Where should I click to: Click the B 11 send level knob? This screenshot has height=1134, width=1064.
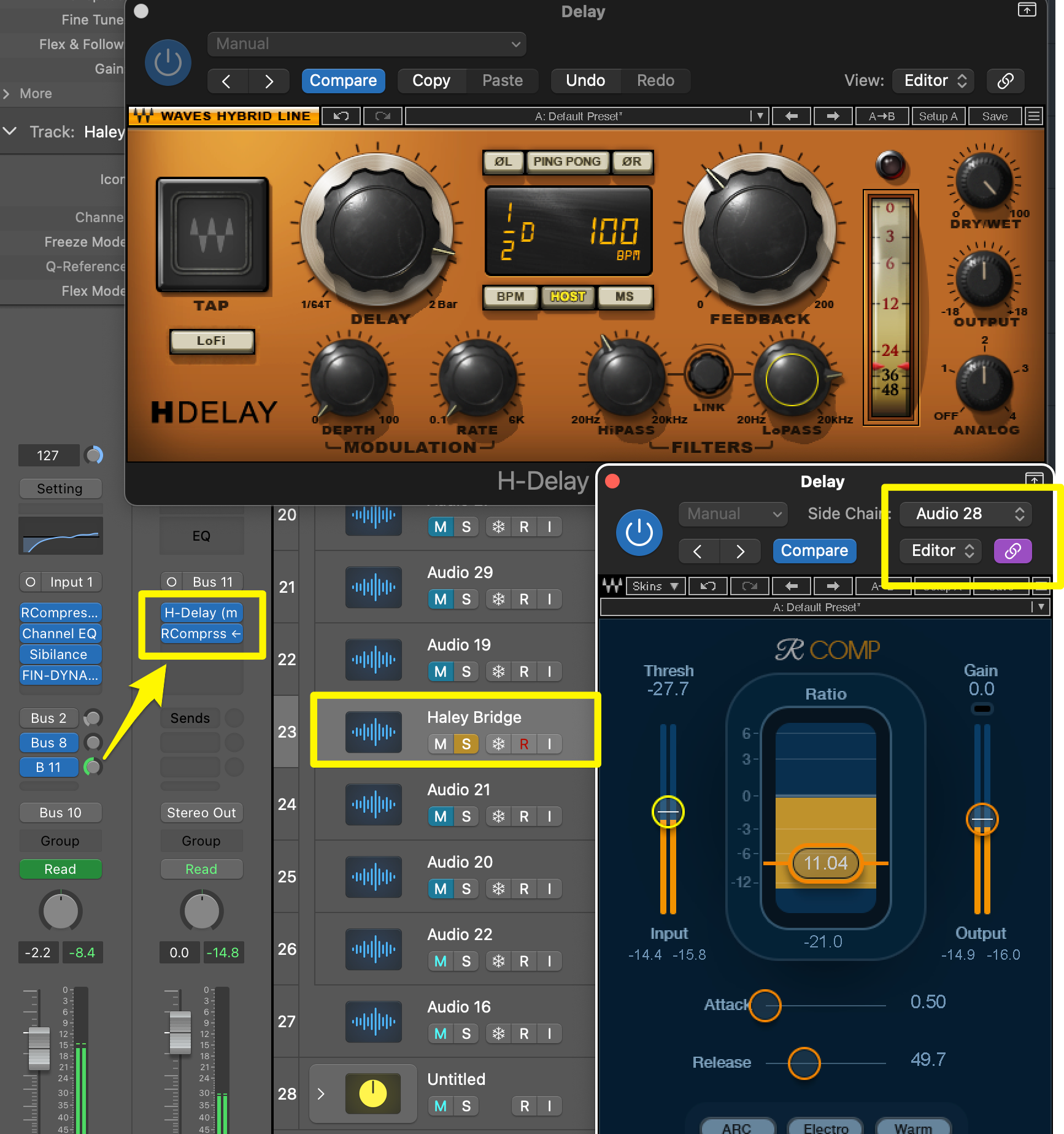pos(93,767)
